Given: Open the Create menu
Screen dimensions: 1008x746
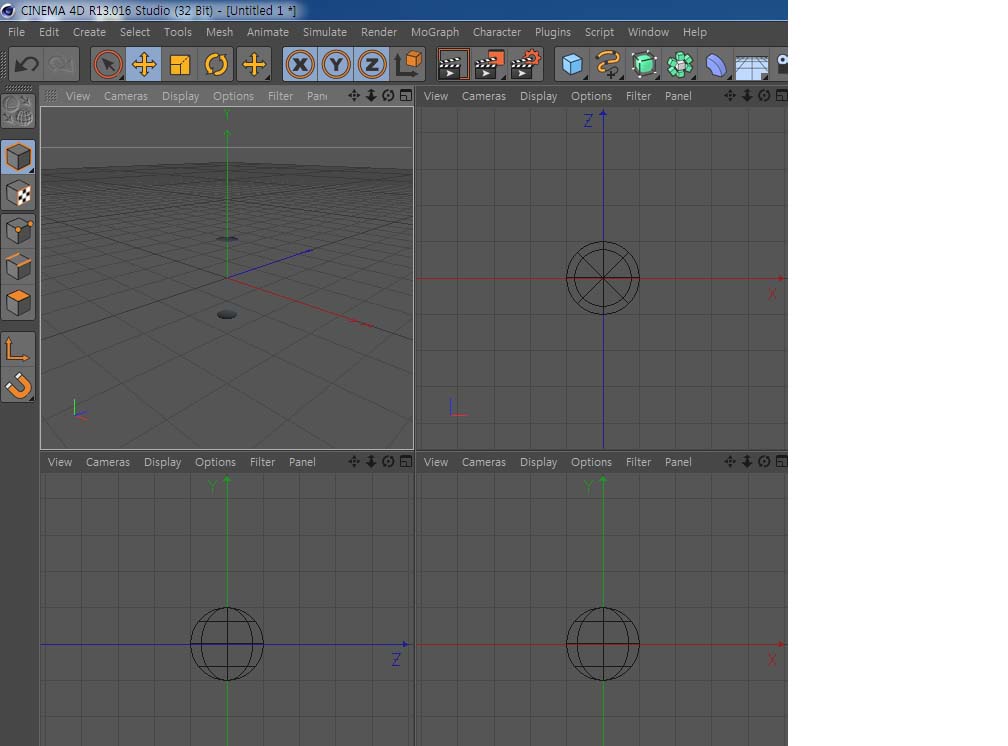Looking at the screenshot, I should point(89,32).
